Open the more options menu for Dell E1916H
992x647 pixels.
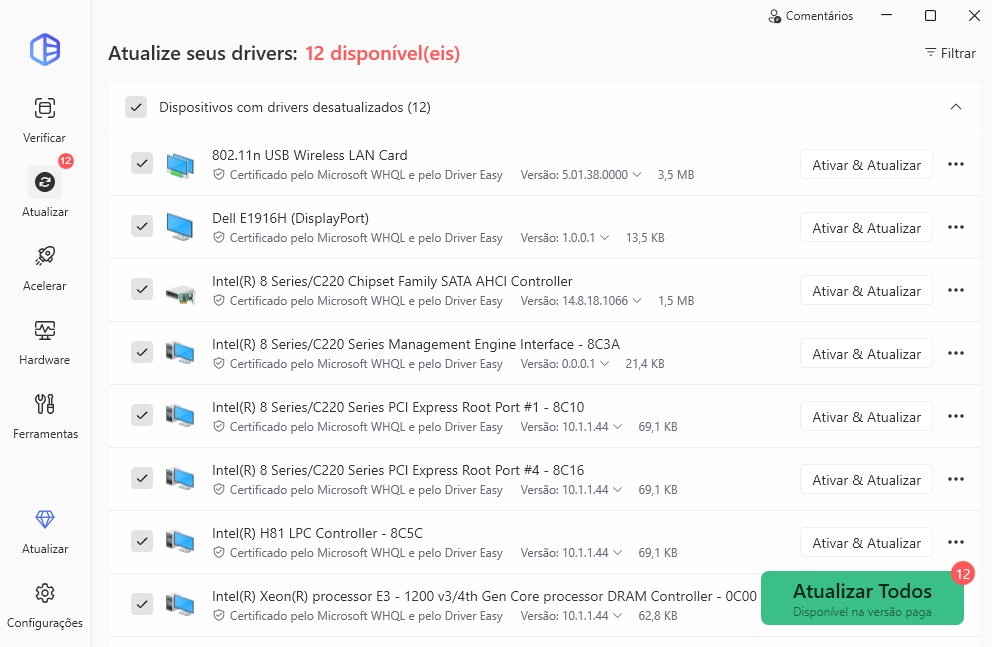click(x=955, y=227)
